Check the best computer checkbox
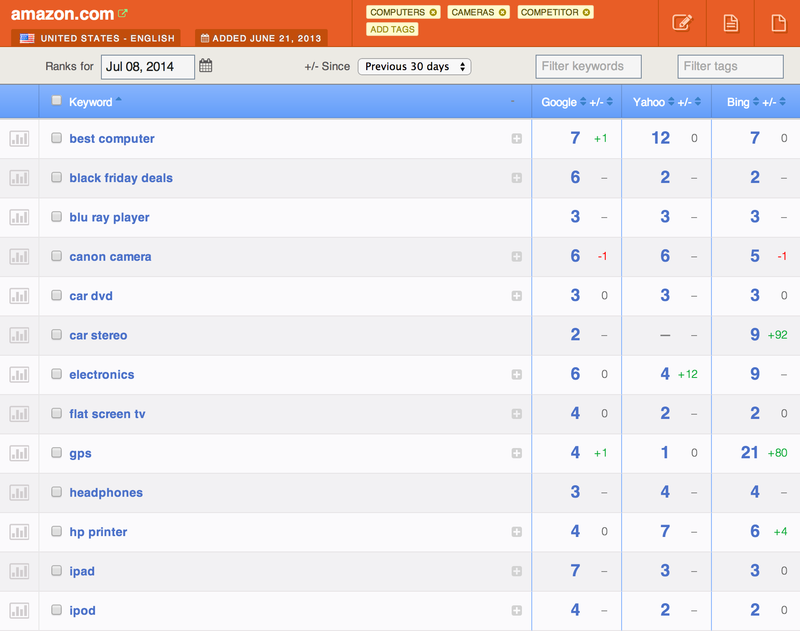Screen dimensions: 800x631 pos(57,138)
